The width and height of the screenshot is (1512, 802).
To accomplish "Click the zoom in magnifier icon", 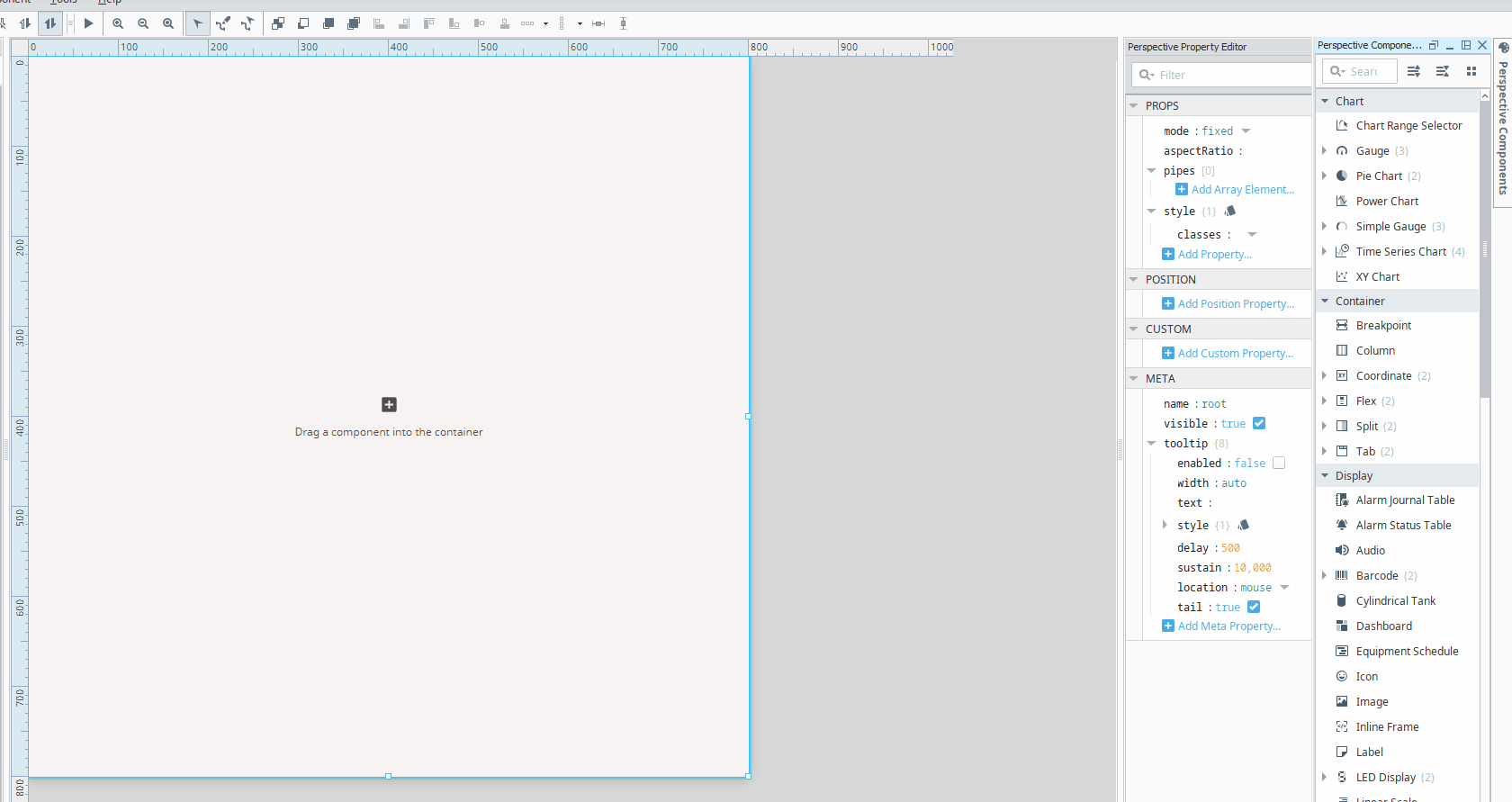I will (x=118, y=23).
